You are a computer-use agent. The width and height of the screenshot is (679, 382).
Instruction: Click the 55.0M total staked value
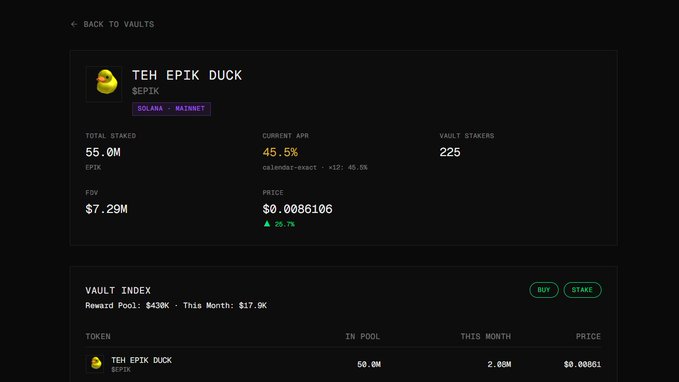coord(103,152)
